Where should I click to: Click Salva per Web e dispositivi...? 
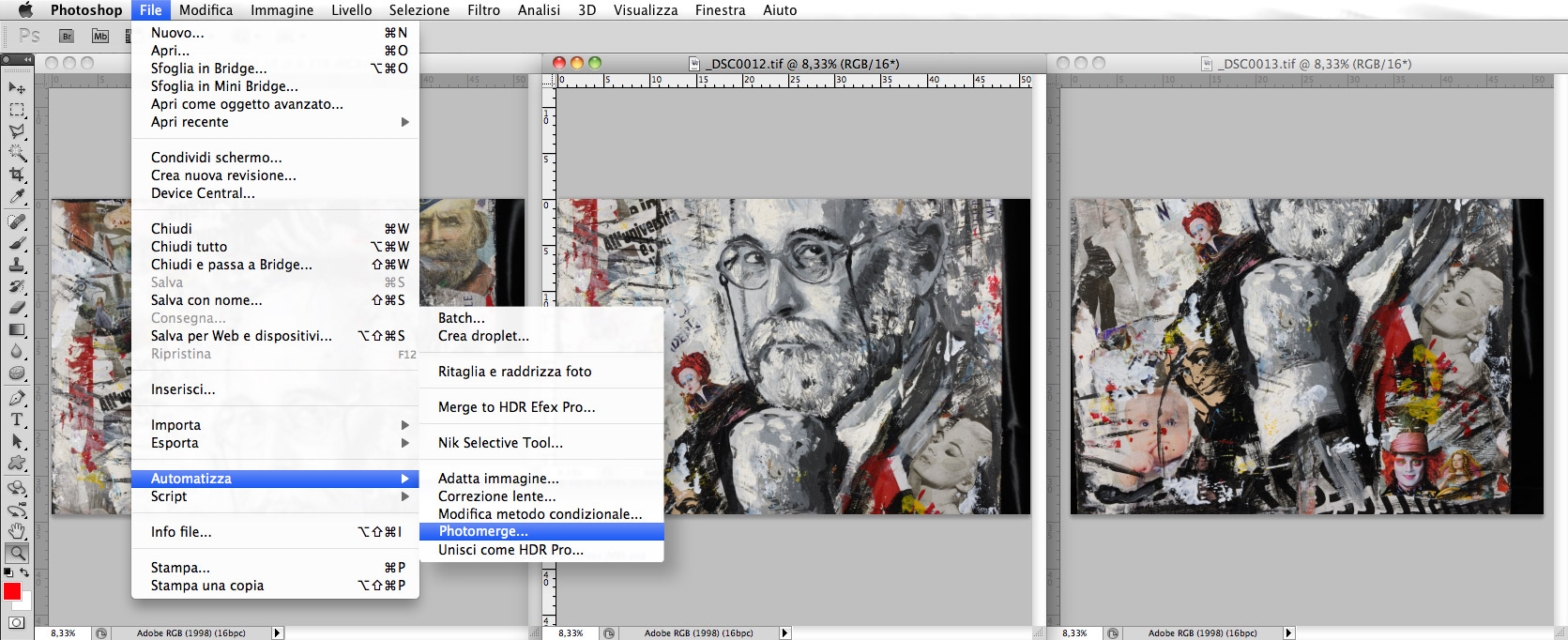(x=275, y=336)
